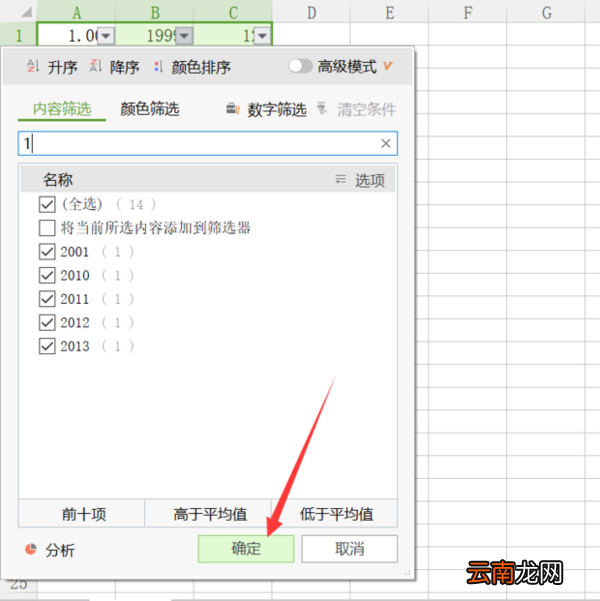Image resolution: width=600 pixels, height=601 pixels.
Task: Click the select-all corner triangle of the sheet
Action: (26, 12)
